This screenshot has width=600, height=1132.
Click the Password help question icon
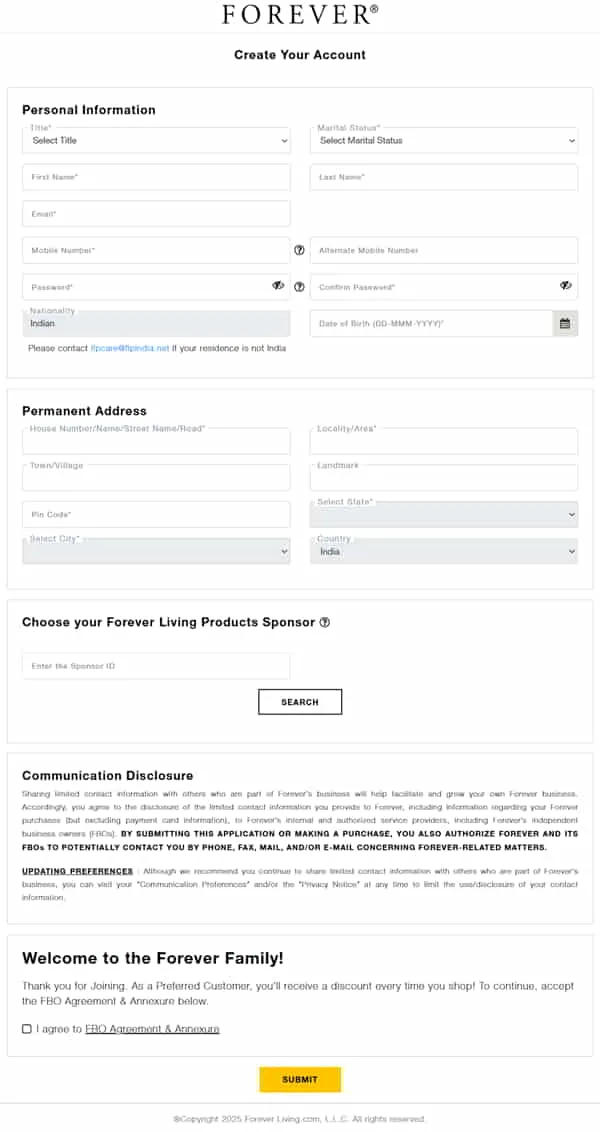[299, 287]
